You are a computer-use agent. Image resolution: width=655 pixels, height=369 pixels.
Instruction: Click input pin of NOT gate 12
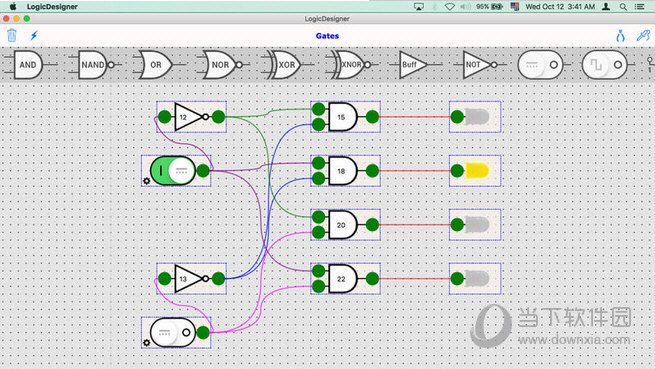click(165, 117)
